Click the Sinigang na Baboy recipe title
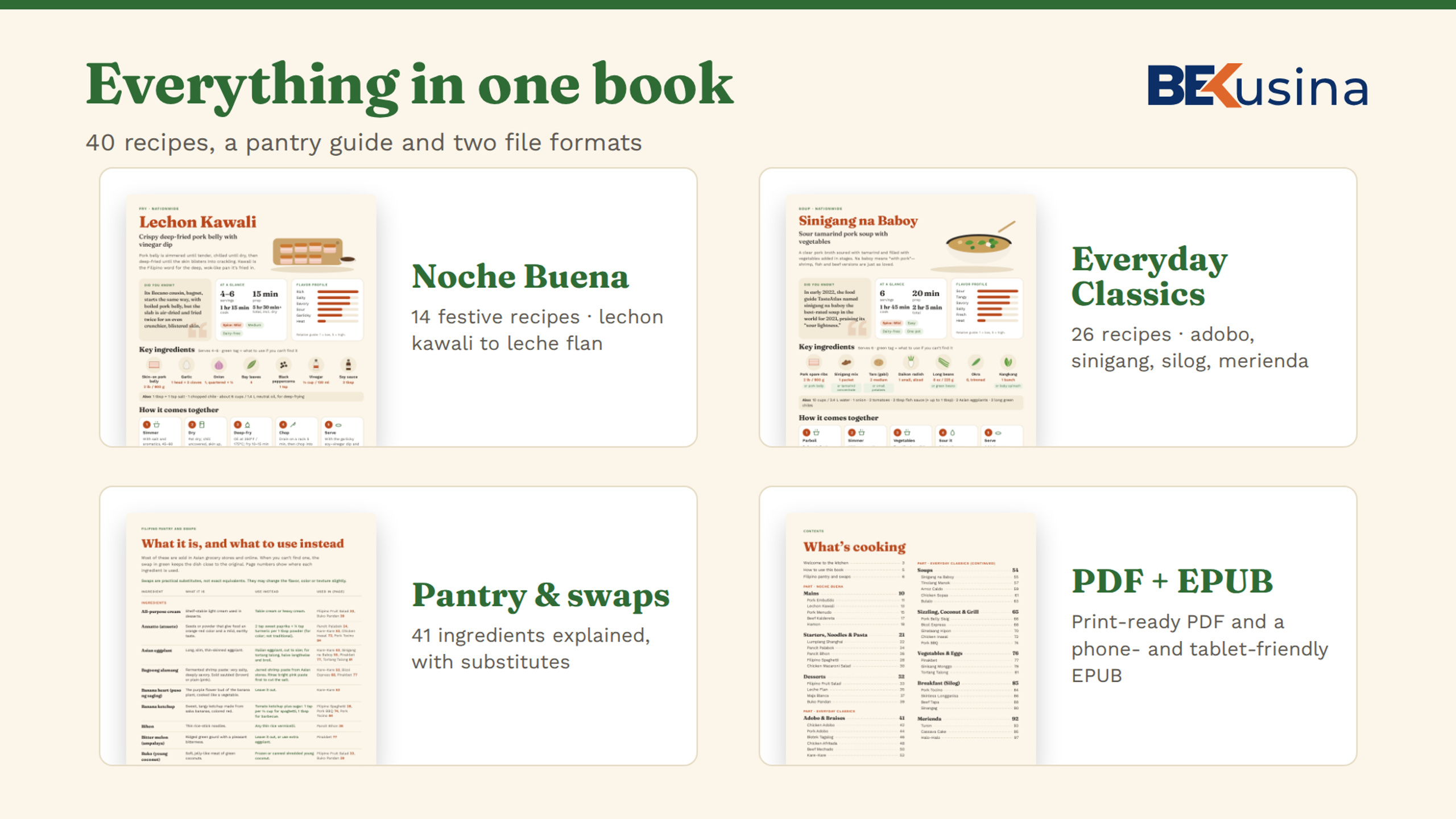1456x819 pixels. point(858,221)
